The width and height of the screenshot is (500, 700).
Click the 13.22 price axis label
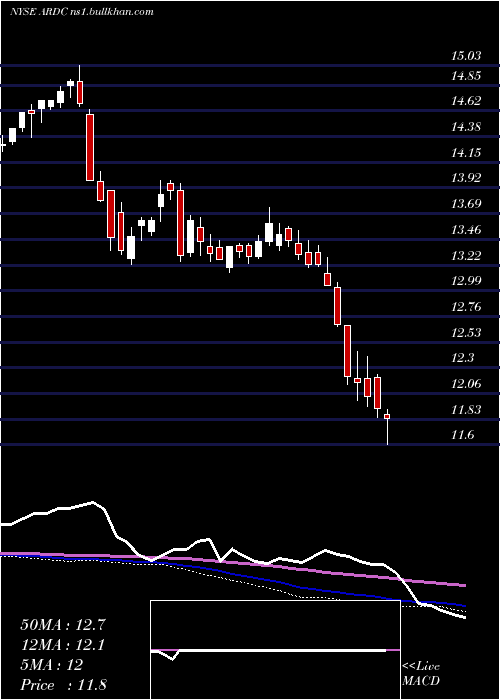pos(466,256)
